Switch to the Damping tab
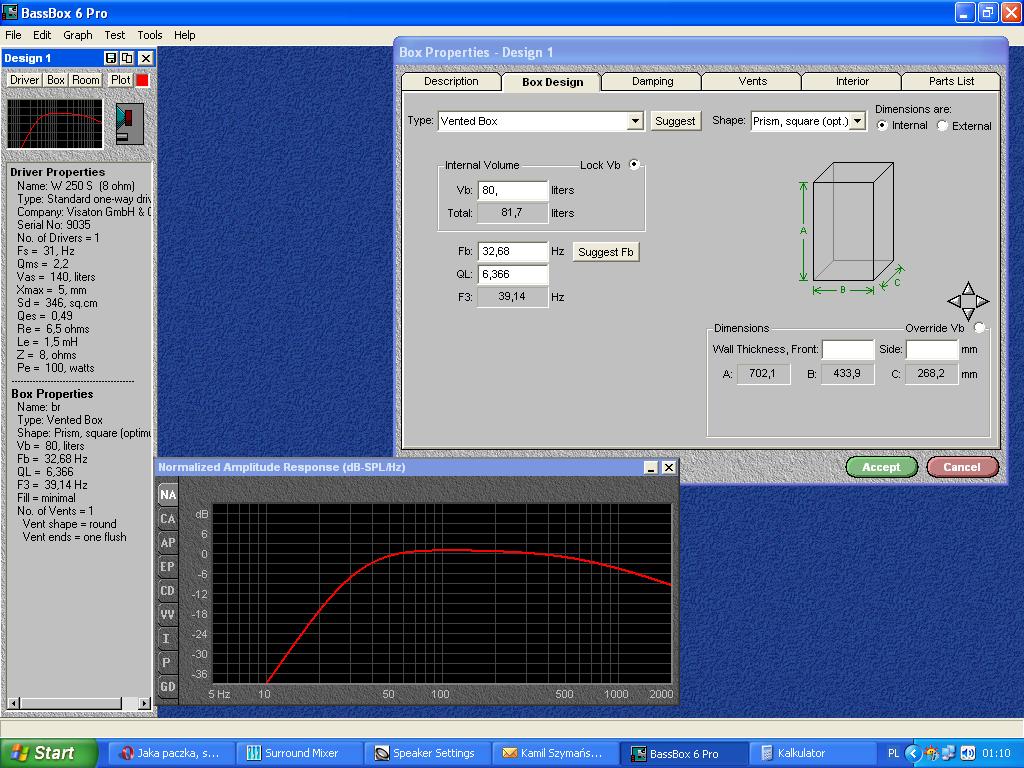This screenshot has height=768, width=1024. click(x=652, y=82)
